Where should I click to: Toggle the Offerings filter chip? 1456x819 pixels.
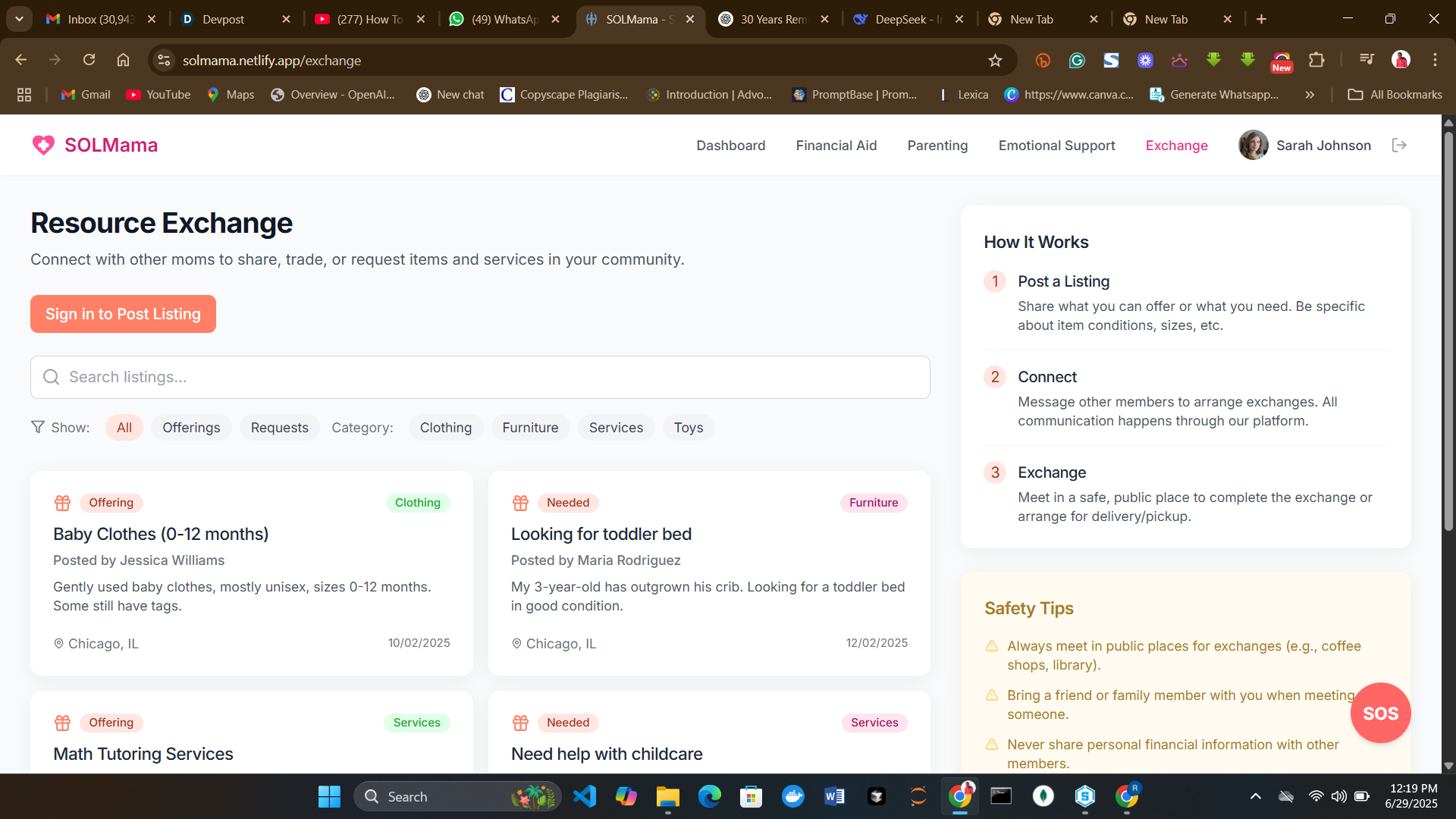191,428
